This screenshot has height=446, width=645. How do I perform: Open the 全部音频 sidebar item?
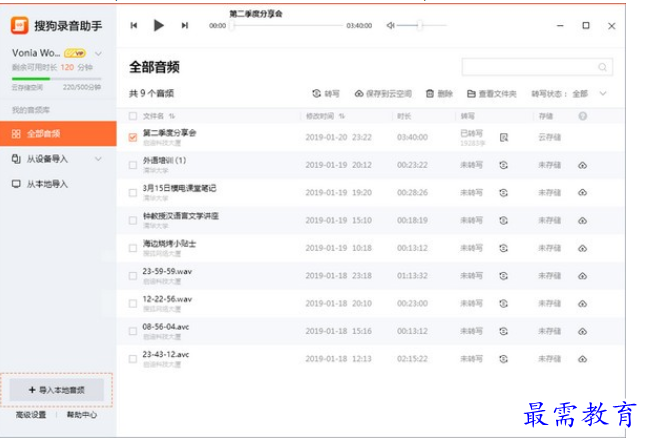(58, 134)
